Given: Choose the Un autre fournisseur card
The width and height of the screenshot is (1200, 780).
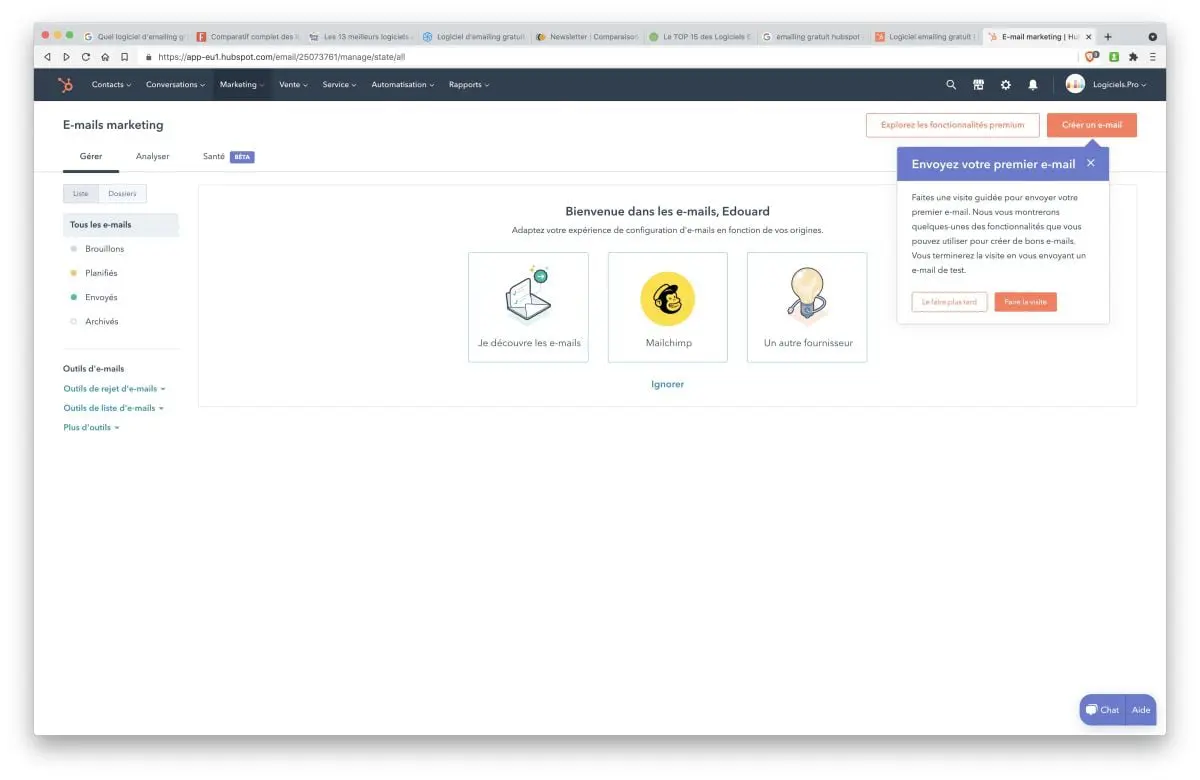Looking at the screenshot, I should coord(807,307).
